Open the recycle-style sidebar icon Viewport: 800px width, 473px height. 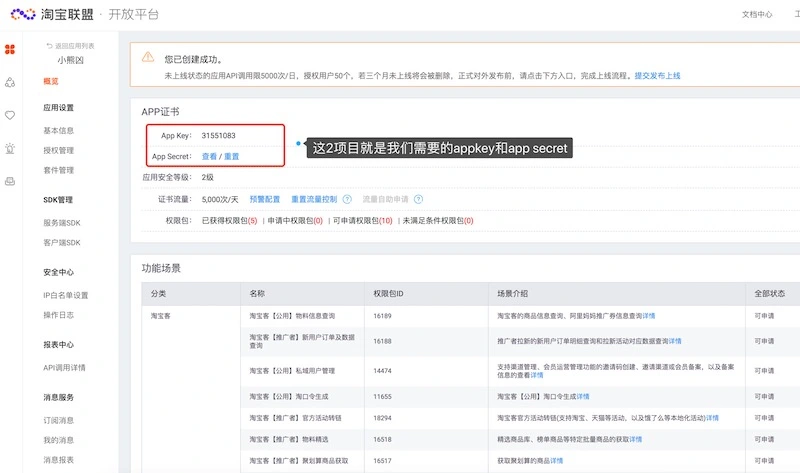pyautogui.click(x=10, y=82)
